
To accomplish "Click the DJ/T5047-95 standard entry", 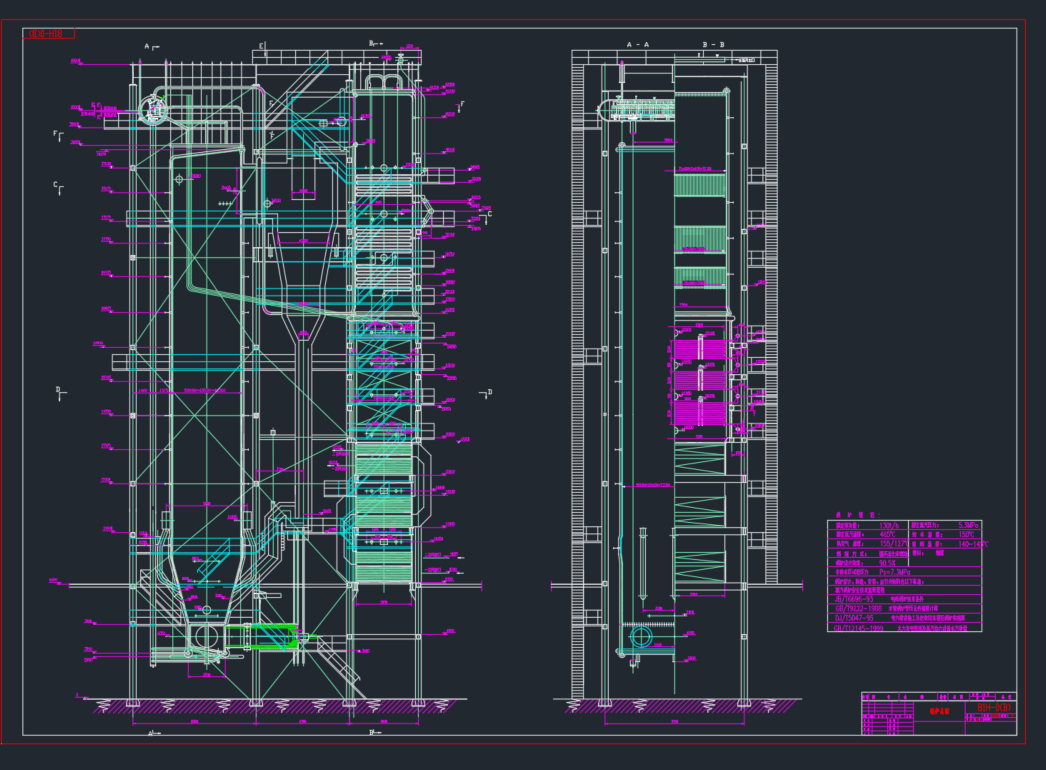I will pos(853,618).
